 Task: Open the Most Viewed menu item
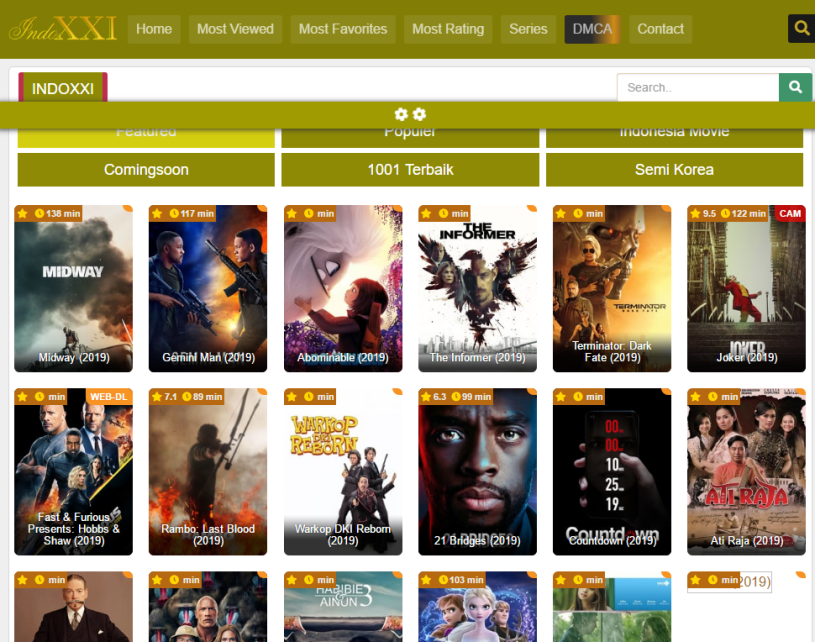click(235, 29)
